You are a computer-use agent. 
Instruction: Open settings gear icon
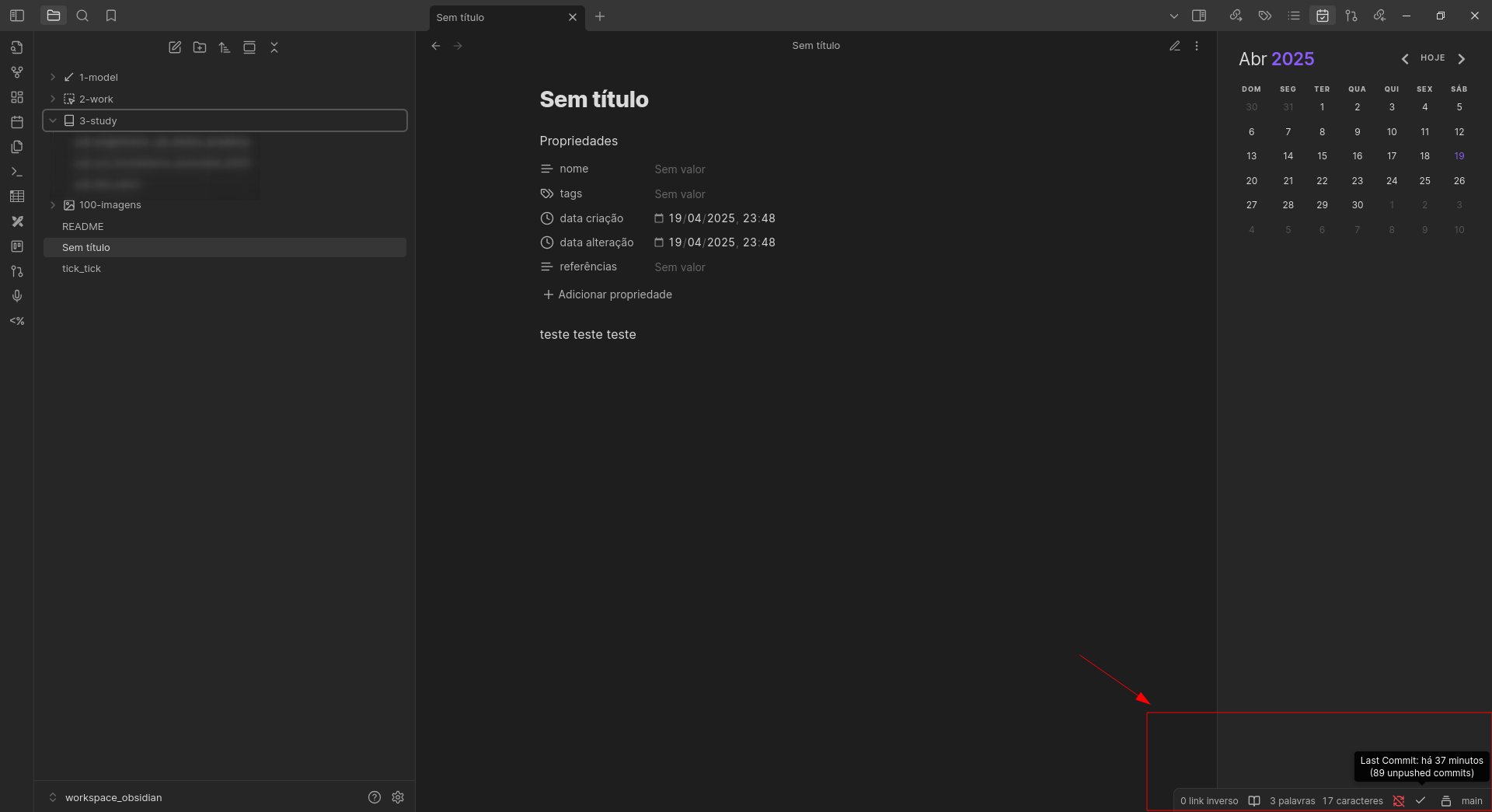(x=398, y=797)
